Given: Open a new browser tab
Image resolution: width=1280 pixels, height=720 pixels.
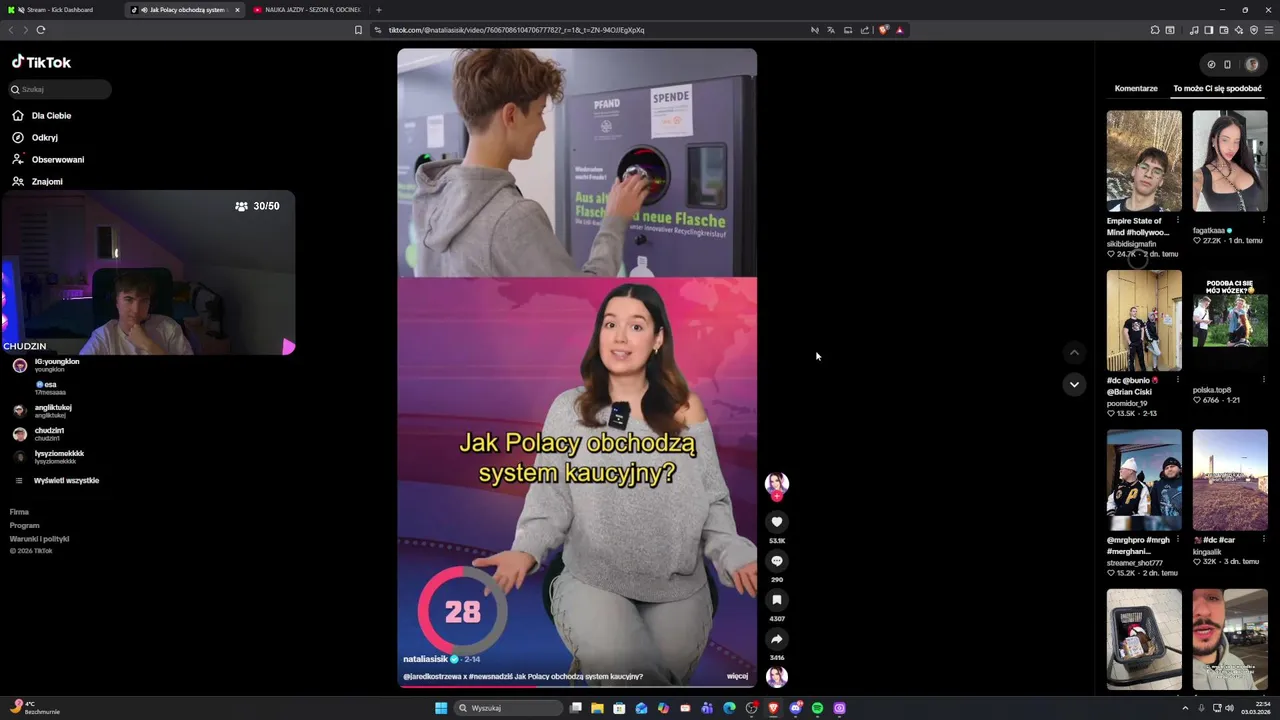Looking at the screenshot, I should click(378, 10).
